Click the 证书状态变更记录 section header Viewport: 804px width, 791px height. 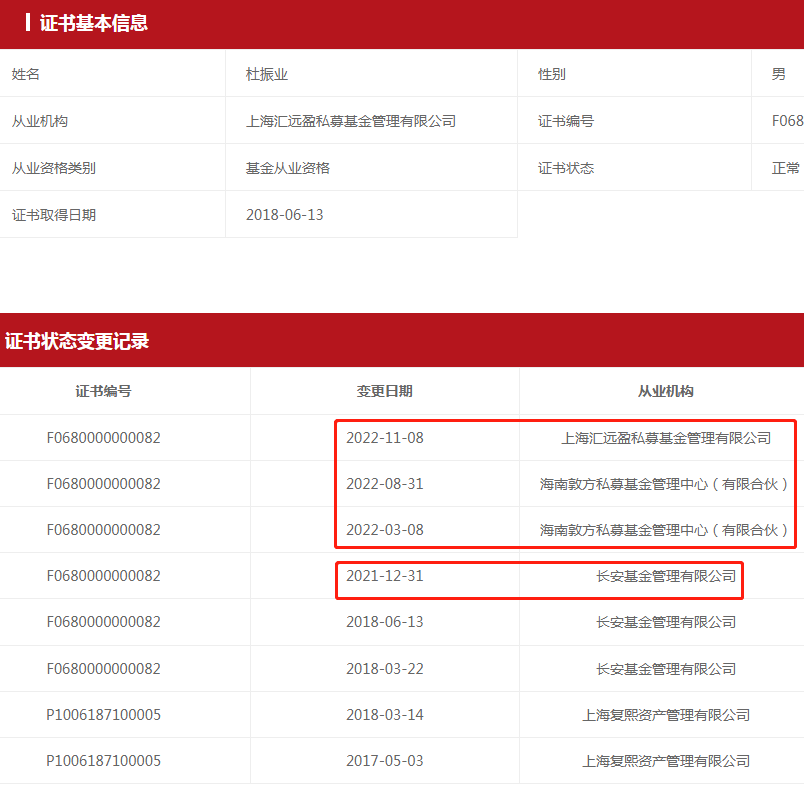pyautogui.click(x=77, y=341)
